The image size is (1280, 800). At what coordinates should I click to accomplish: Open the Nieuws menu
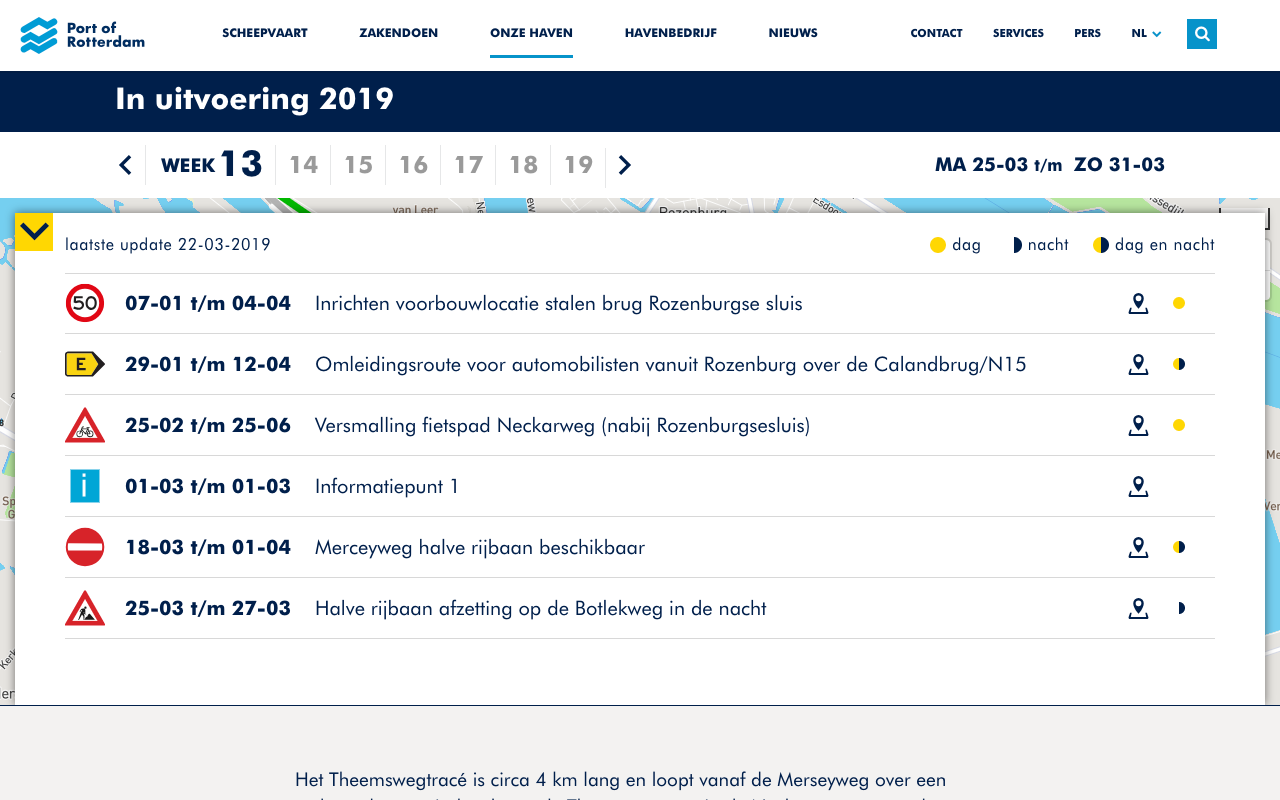point(793,33)
